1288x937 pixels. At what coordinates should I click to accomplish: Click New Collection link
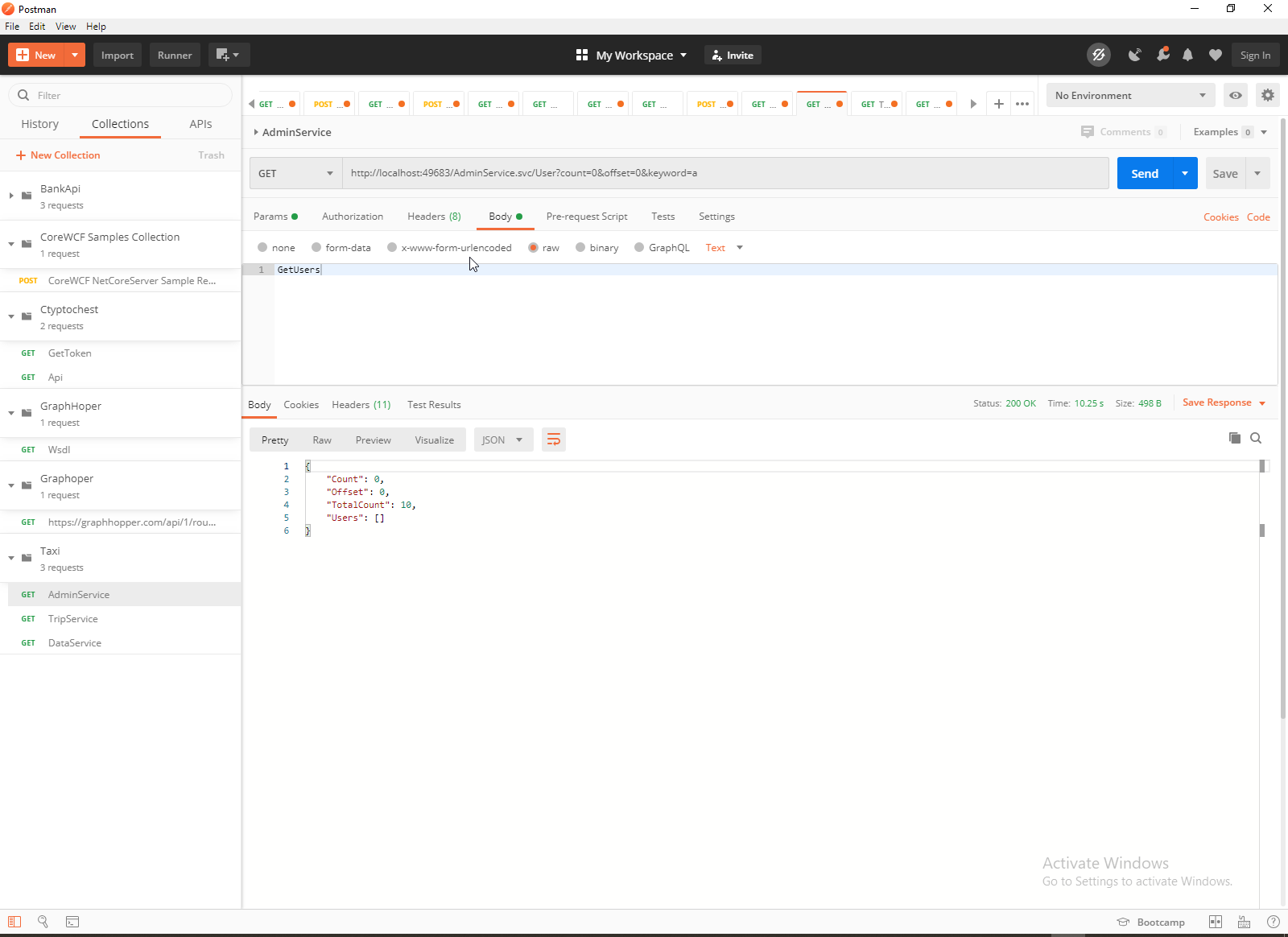pyautogui.click(x=58, y=155)
